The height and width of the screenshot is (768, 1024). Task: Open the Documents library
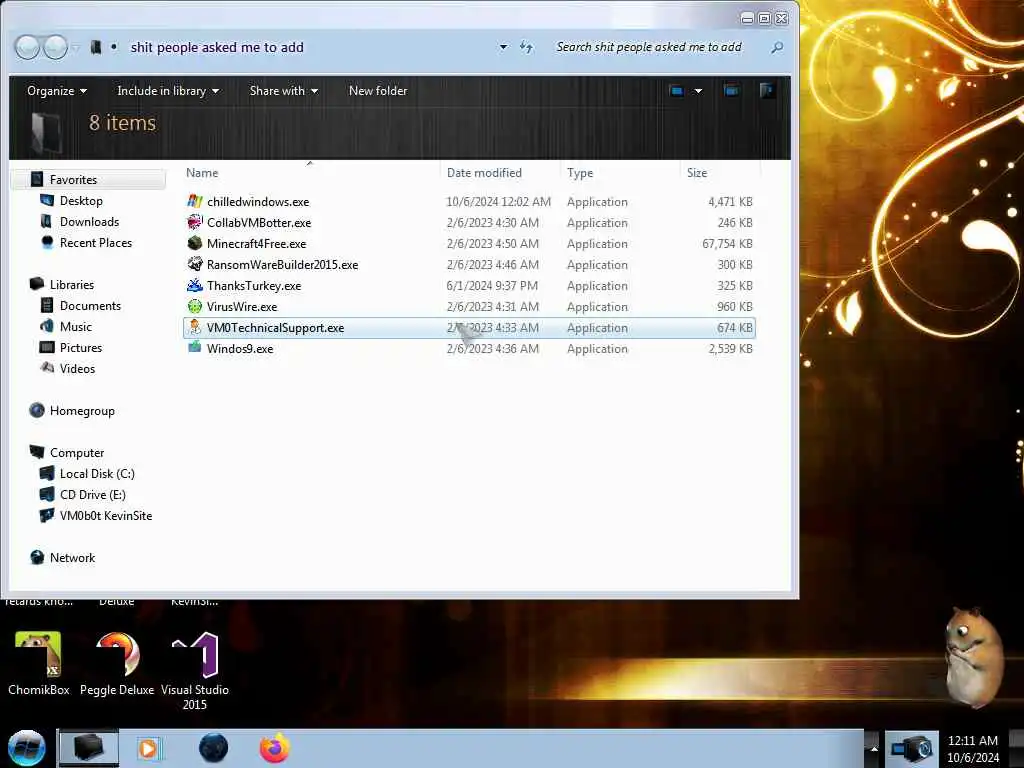coord(90,306)
